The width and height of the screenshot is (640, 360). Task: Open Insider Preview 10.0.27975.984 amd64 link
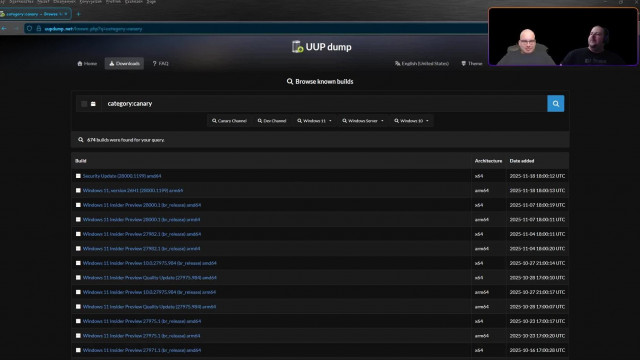(149, 263)
